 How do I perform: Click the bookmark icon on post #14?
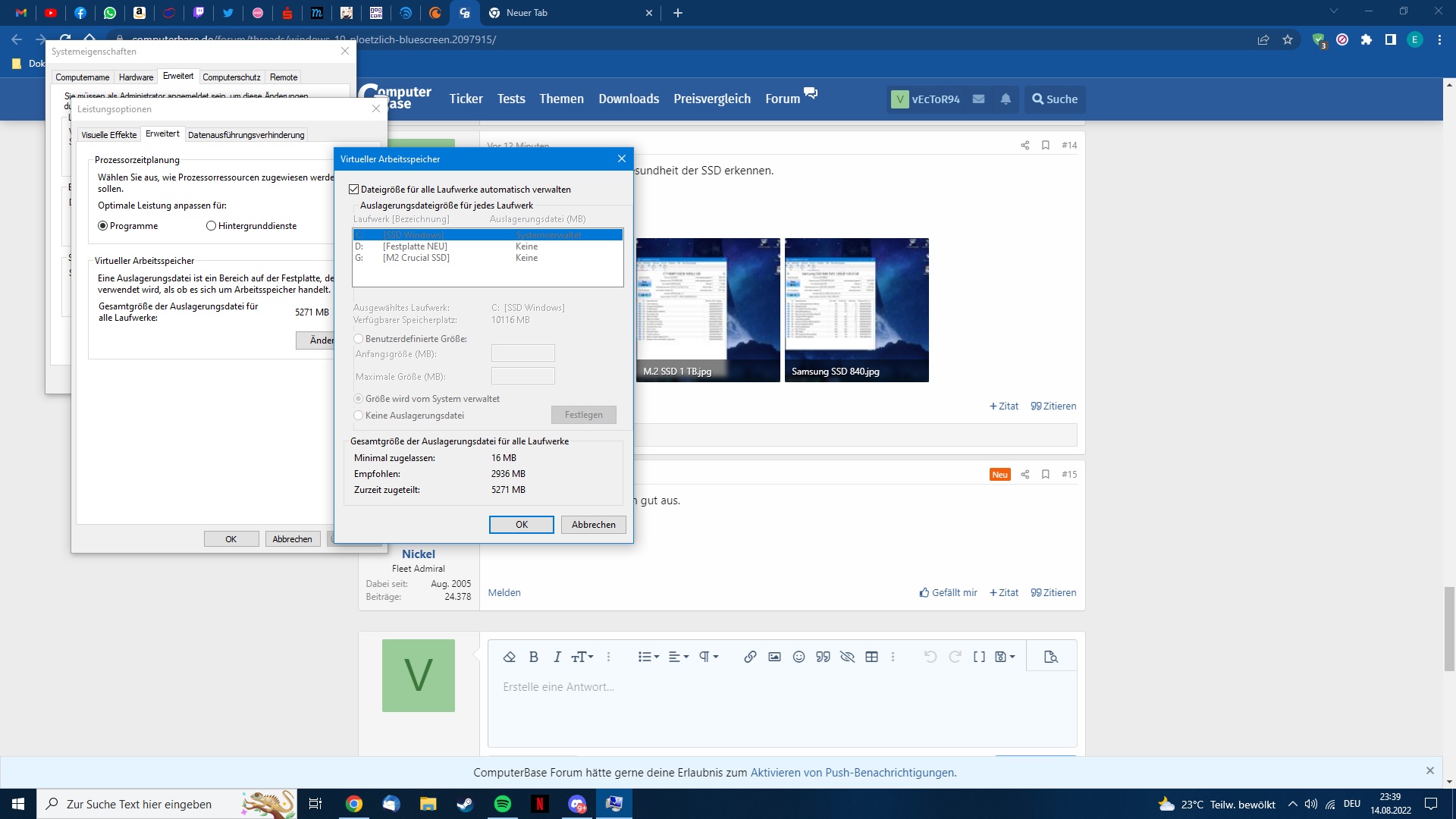[1046, 145]
